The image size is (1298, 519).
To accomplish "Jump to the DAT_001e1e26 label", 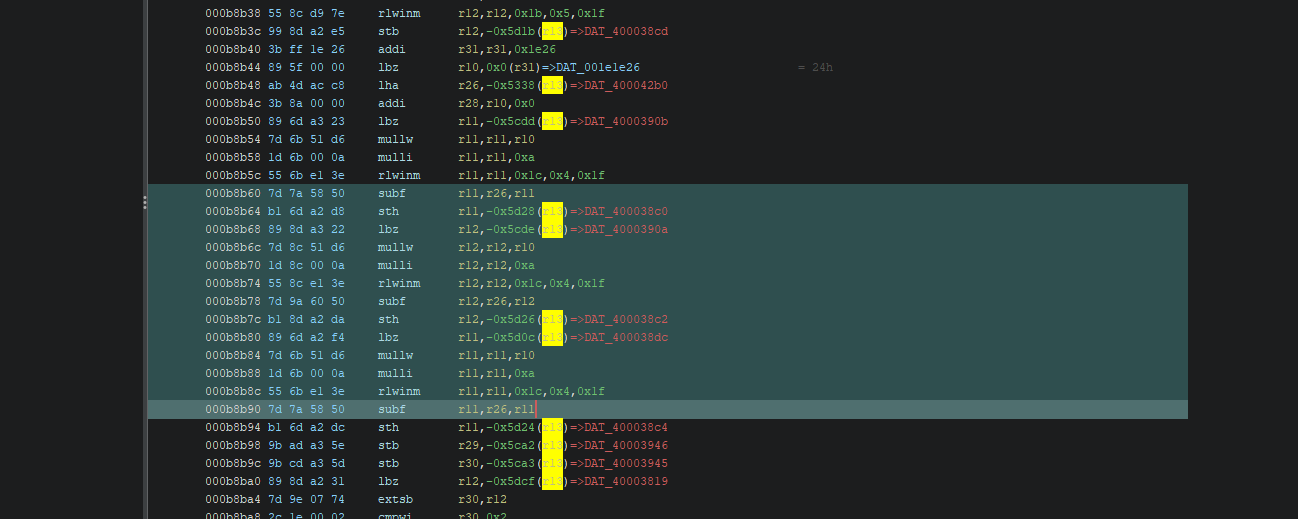I will (598, 68).
